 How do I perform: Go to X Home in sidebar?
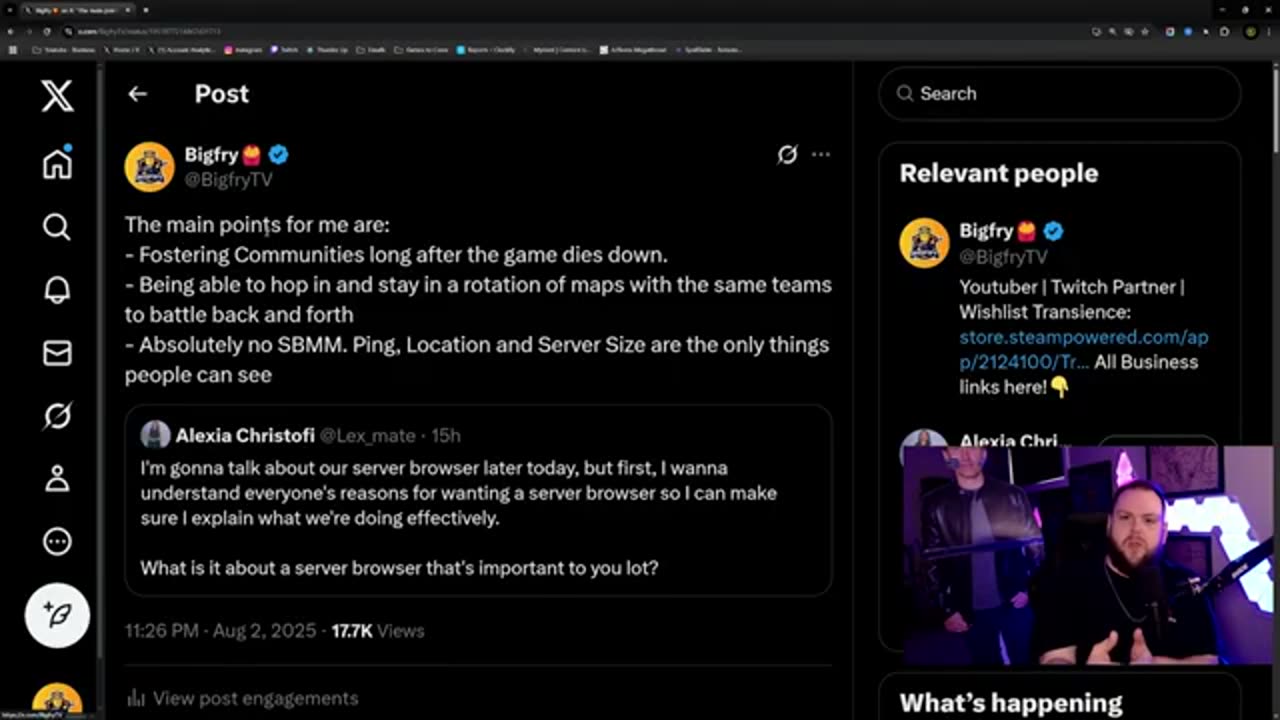57,163
